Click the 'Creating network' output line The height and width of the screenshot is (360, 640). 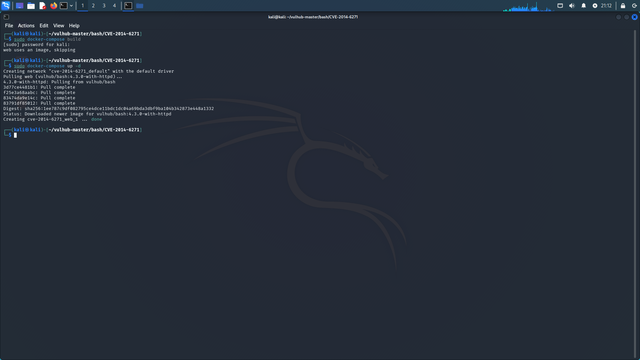coord(89,71)
